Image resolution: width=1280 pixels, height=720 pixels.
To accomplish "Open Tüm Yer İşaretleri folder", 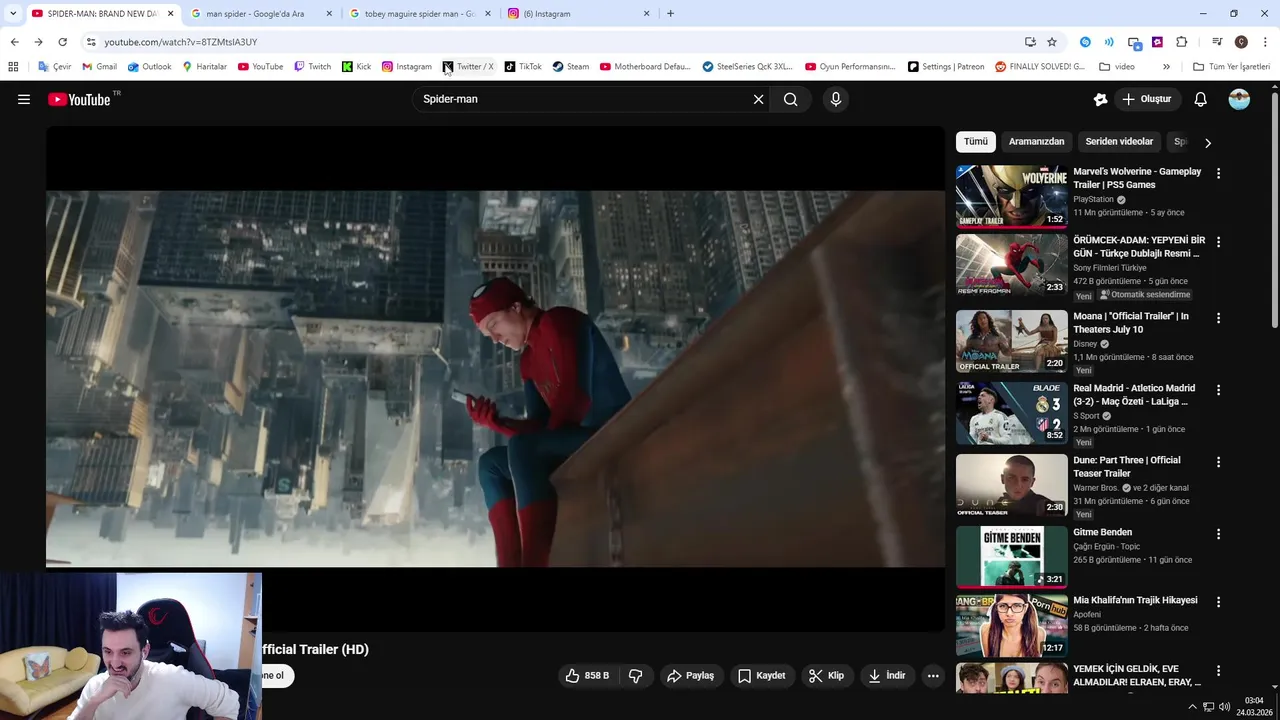I will point(1231,67).
